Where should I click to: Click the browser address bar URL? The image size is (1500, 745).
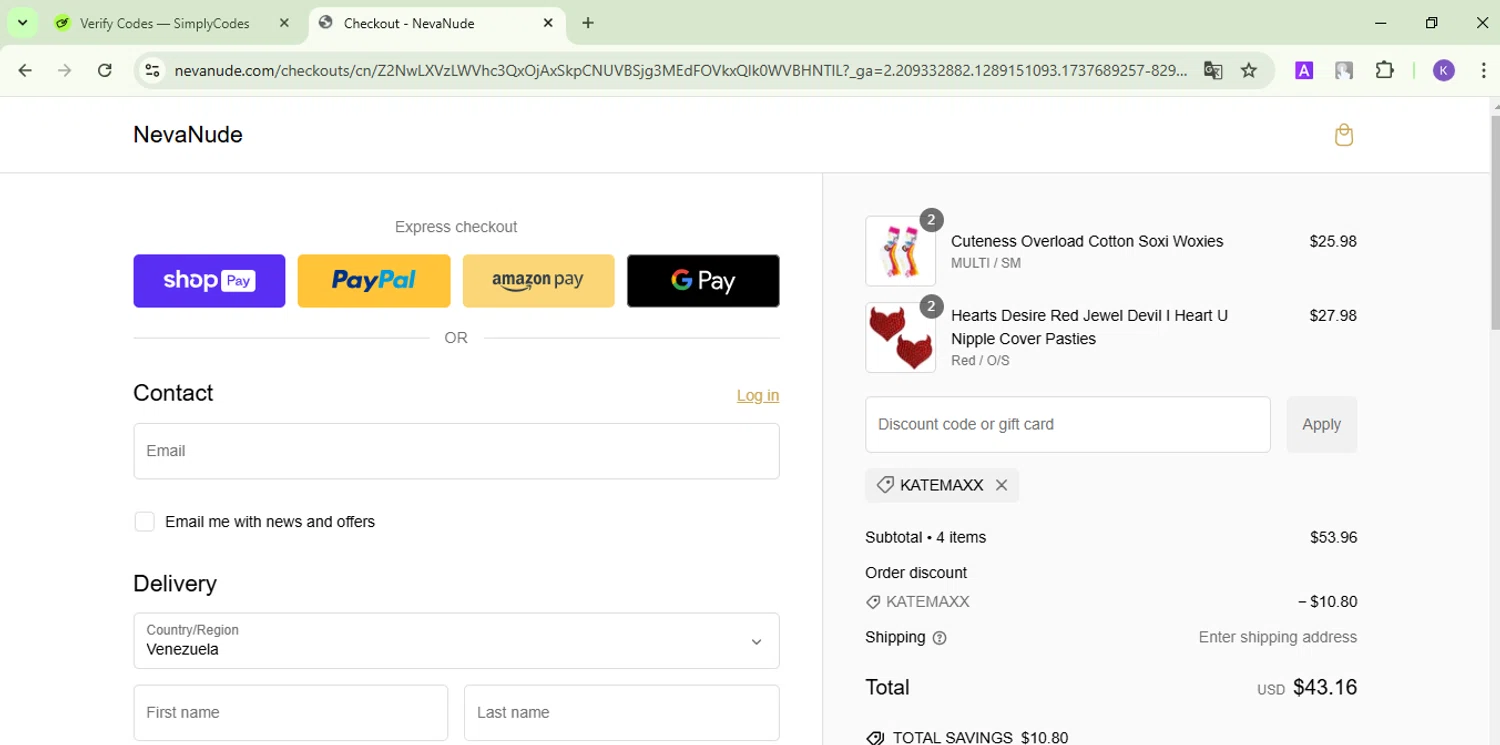pyautogui.click(x=680, y=70)
